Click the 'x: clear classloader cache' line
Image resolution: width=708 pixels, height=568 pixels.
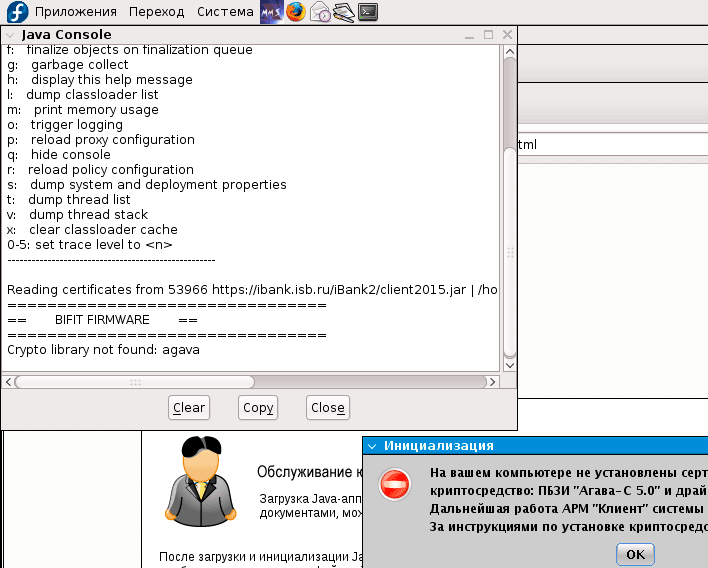92,230
